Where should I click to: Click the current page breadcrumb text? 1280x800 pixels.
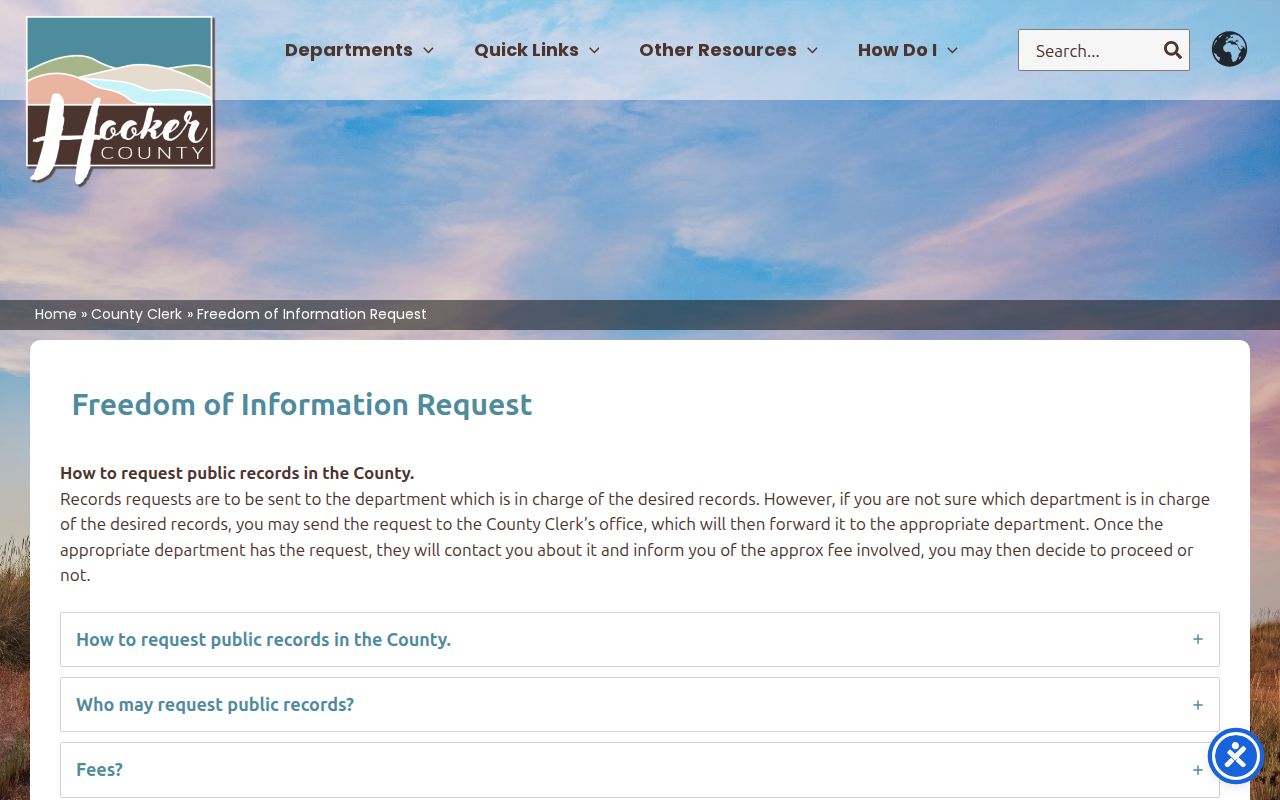(312, 314)
